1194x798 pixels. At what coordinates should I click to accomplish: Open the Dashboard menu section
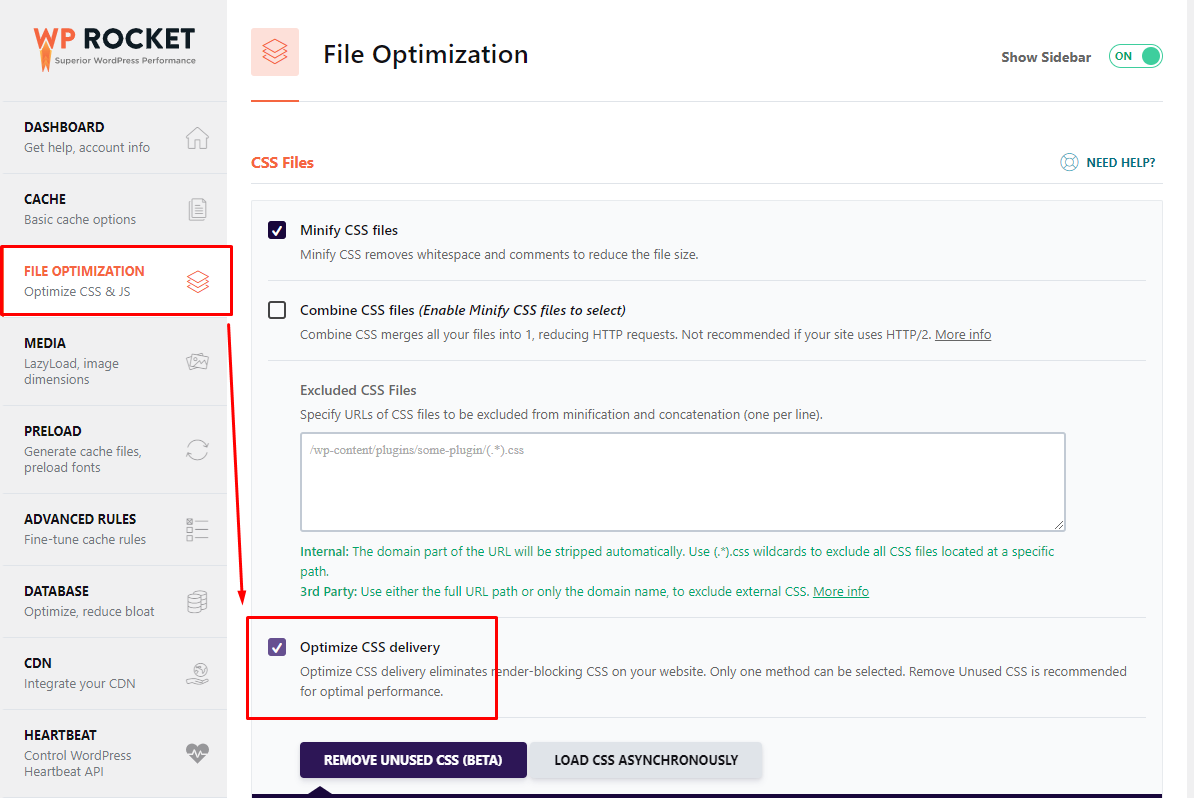[x=114, y=138]
